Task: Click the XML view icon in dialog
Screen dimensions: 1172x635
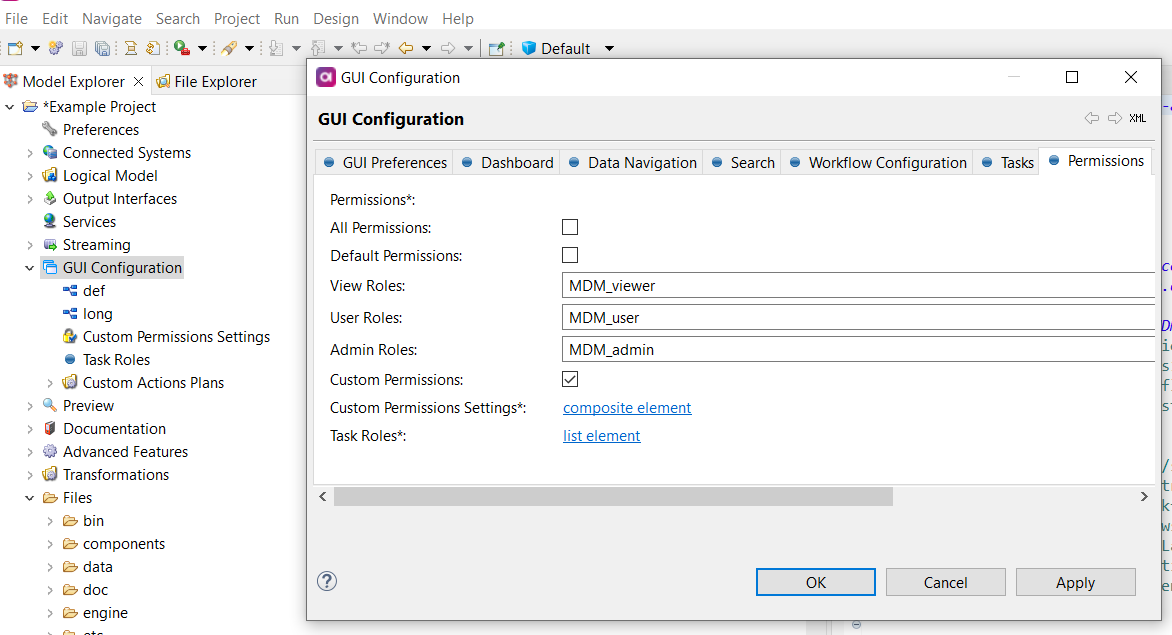Action: point(1138,118)
